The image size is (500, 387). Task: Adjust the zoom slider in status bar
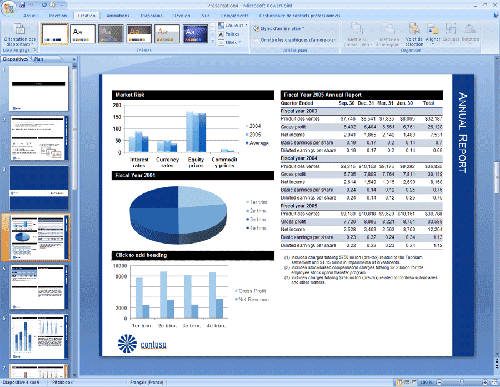[462, 382]
